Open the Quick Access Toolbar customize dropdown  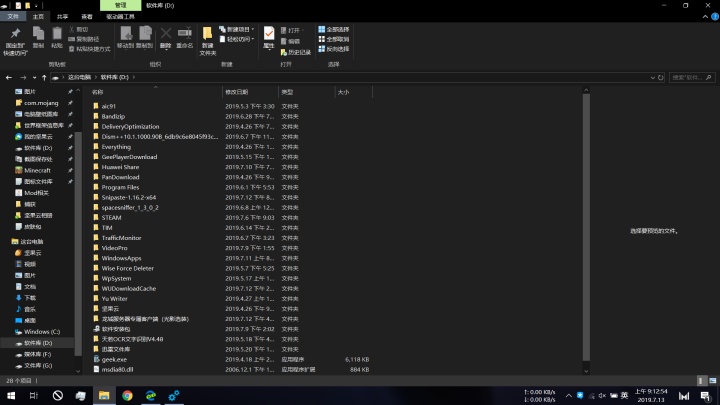pyautogui.click(x=36, y=6)
